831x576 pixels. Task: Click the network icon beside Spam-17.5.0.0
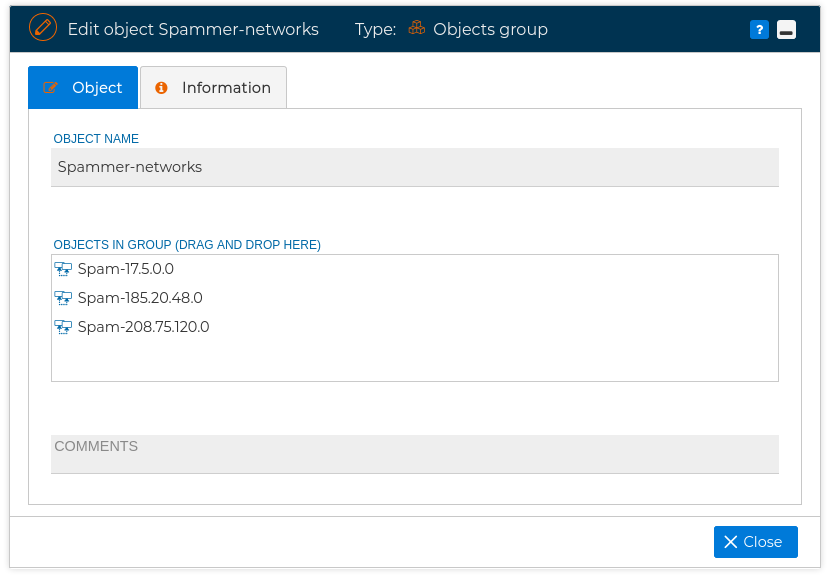[63, 269]
